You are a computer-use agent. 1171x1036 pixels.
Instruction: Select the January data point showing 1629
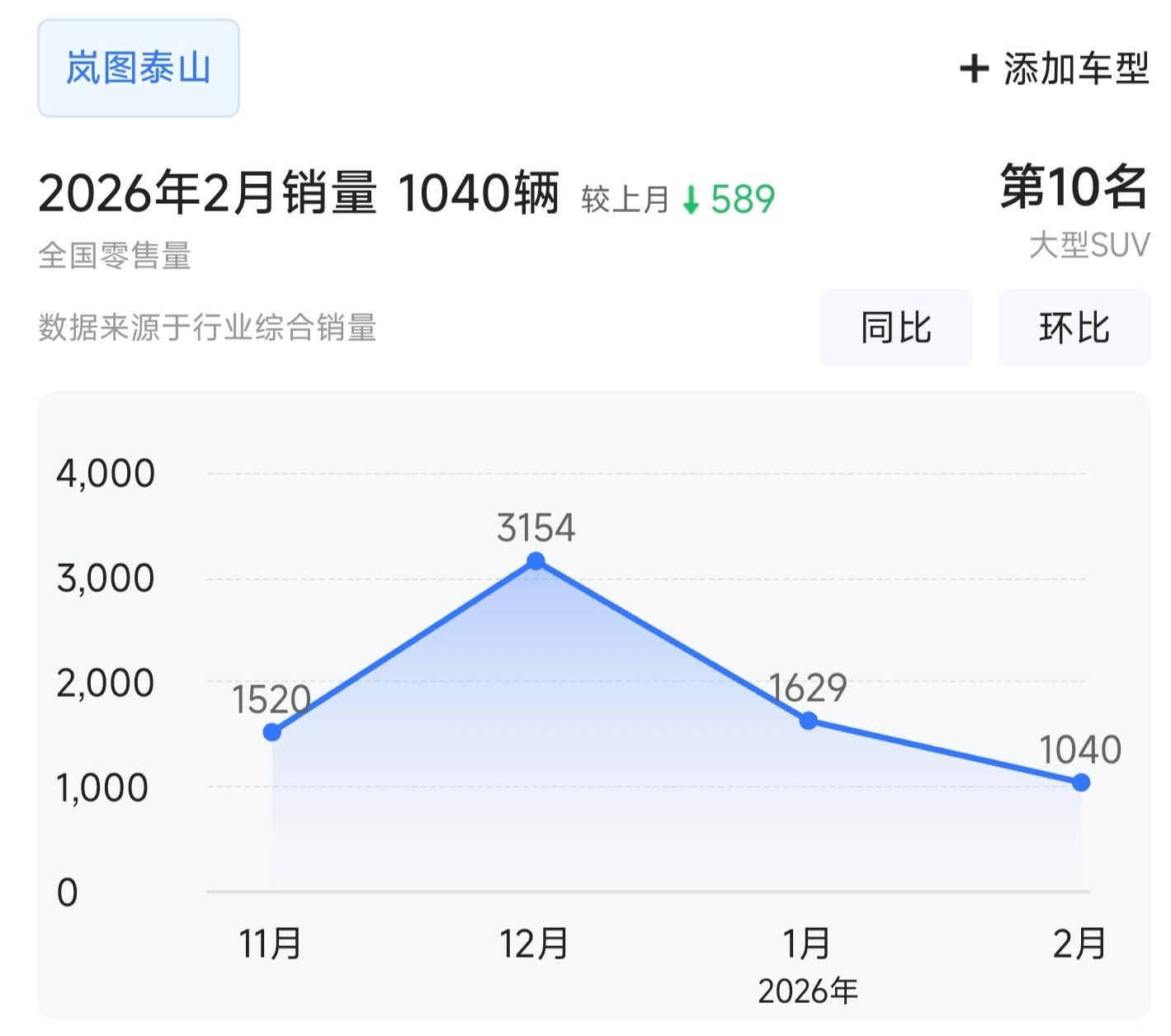click(808, 720)
